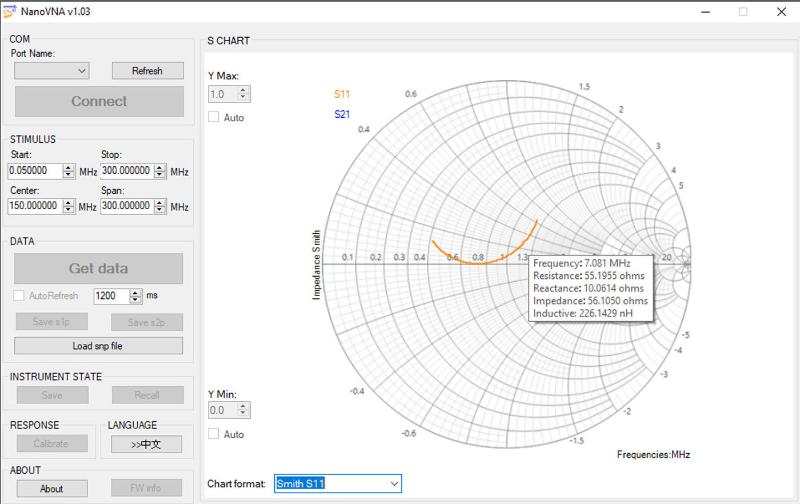The width and height of the screenshot is (800, 504).
Task: Increase the Center frequency with stepper arrows
Action: click(69, 203)
